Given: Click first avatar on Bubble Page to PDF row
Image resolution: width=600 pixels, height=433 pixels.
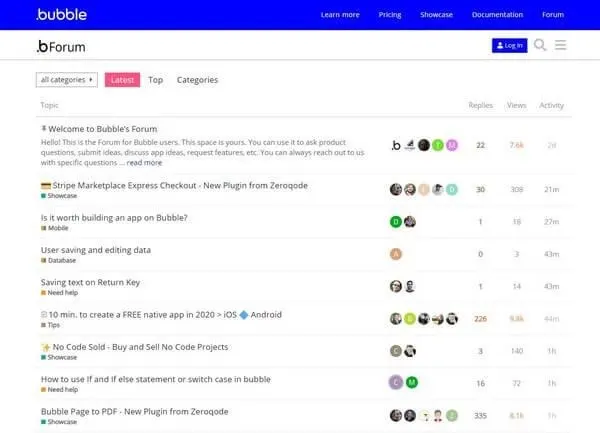Looking at the screenshot, I should 396,415.
